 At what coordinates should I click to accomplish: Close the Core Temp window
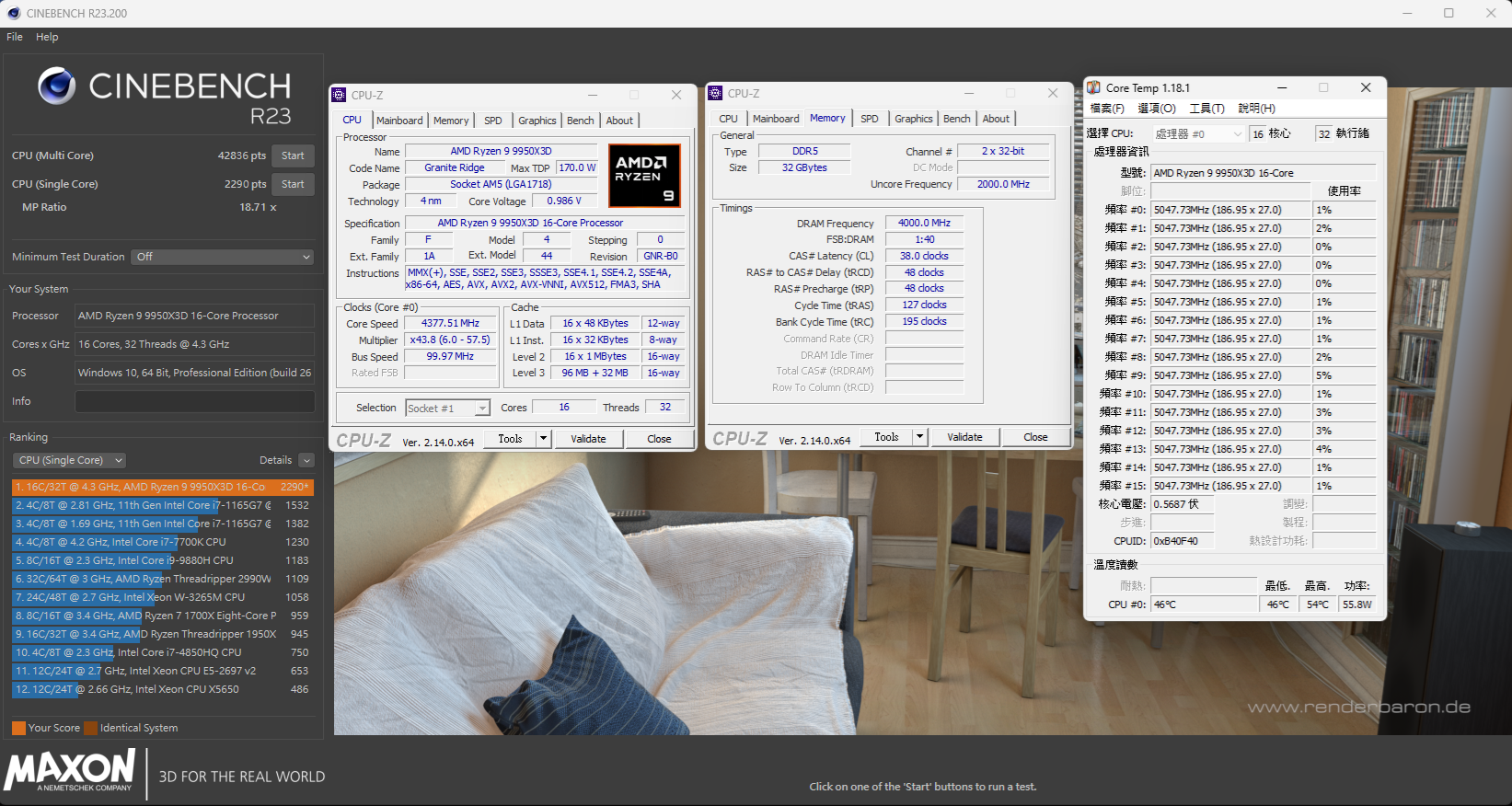point(1366,87)
